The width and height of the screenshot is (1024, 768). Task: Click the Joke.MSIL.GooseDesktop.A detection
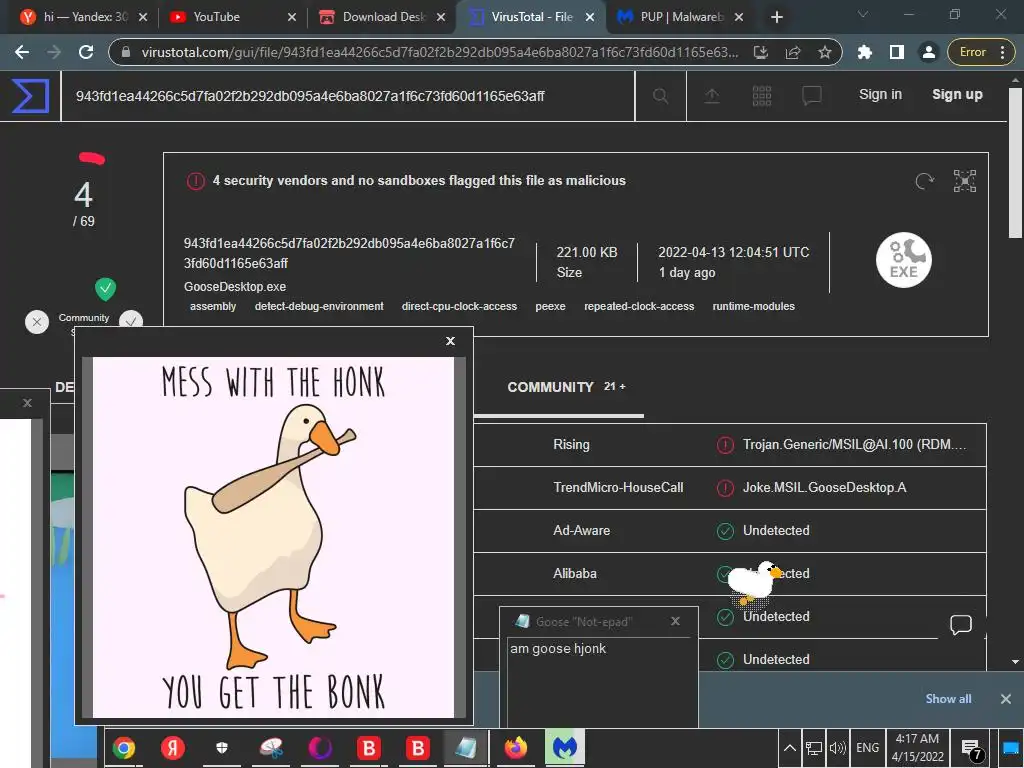tap(825, 488)
